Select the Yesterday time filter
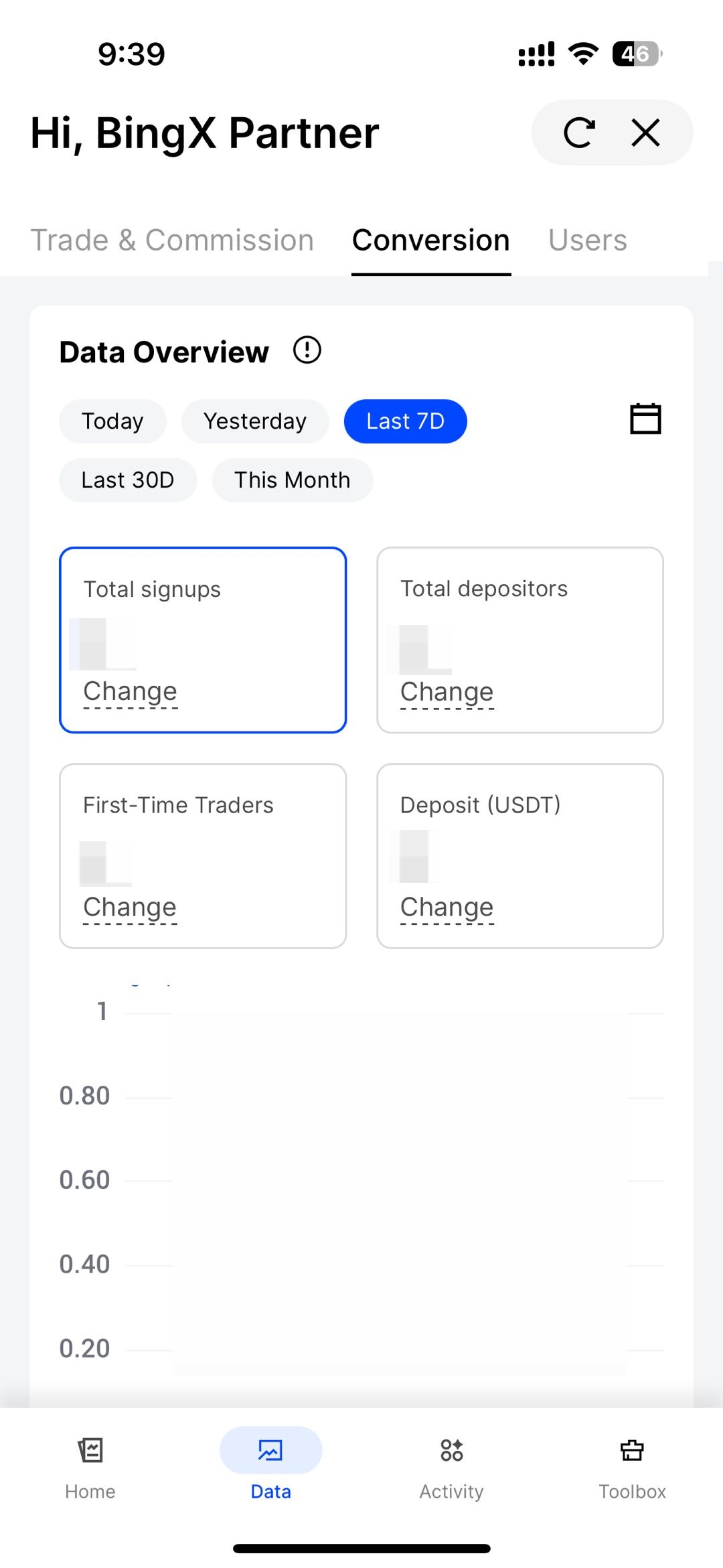Screen dimensions: 723x1568 tap(255, 421)
